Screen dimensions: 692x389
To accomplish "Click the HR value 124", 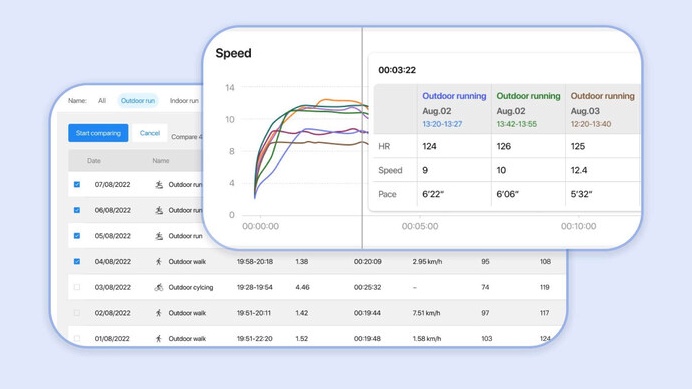I will tap(429, 146).
